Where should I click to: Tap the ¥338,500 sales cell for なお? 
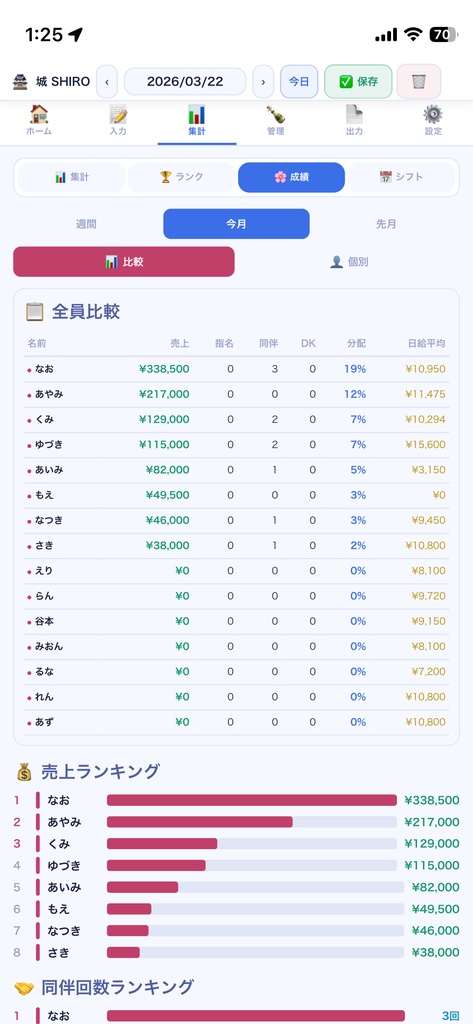(x=164, y=369)
